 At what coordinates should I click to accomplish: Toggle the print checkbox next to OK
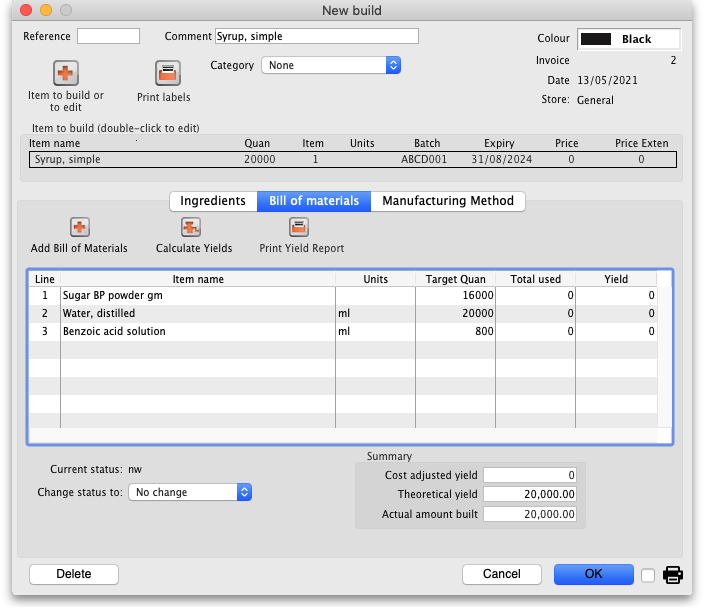648,575
